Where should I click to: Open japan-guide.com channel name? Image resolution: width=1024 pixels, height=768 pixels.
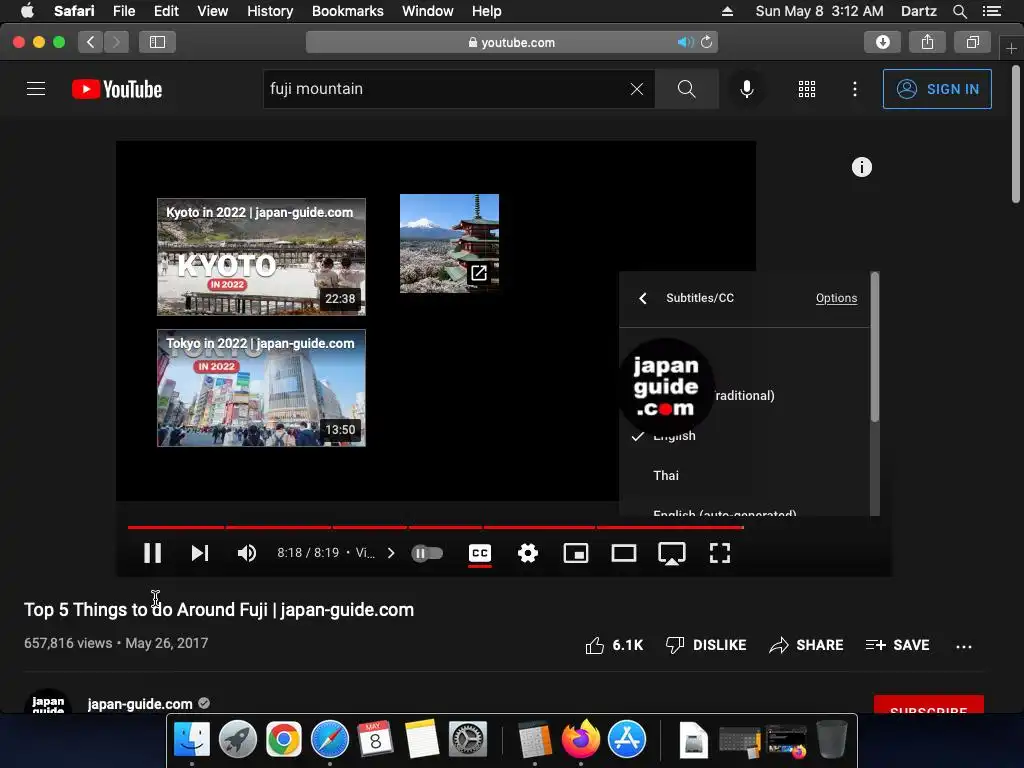pyautogui.click(x=140, y=704)
